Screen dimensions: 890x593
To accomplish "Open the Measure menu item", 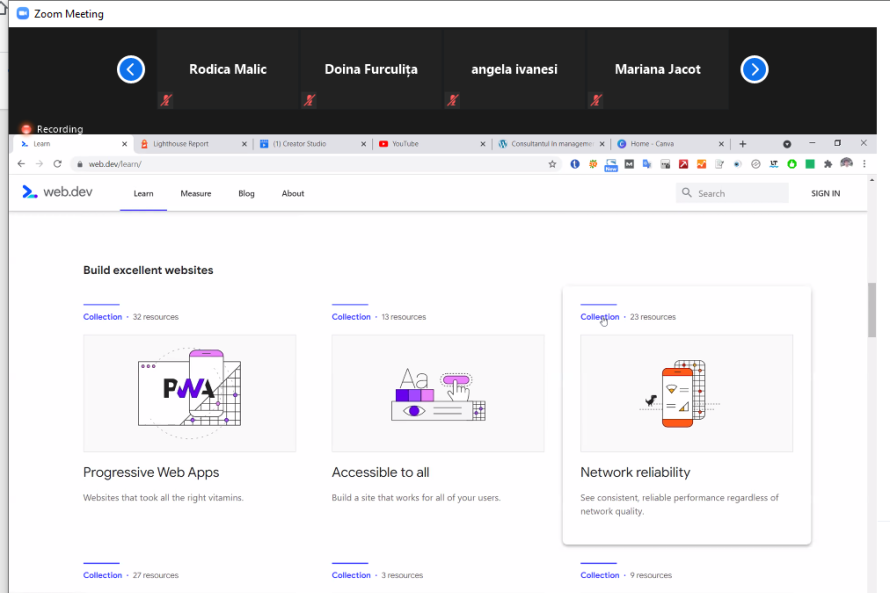I will point(196,193).
